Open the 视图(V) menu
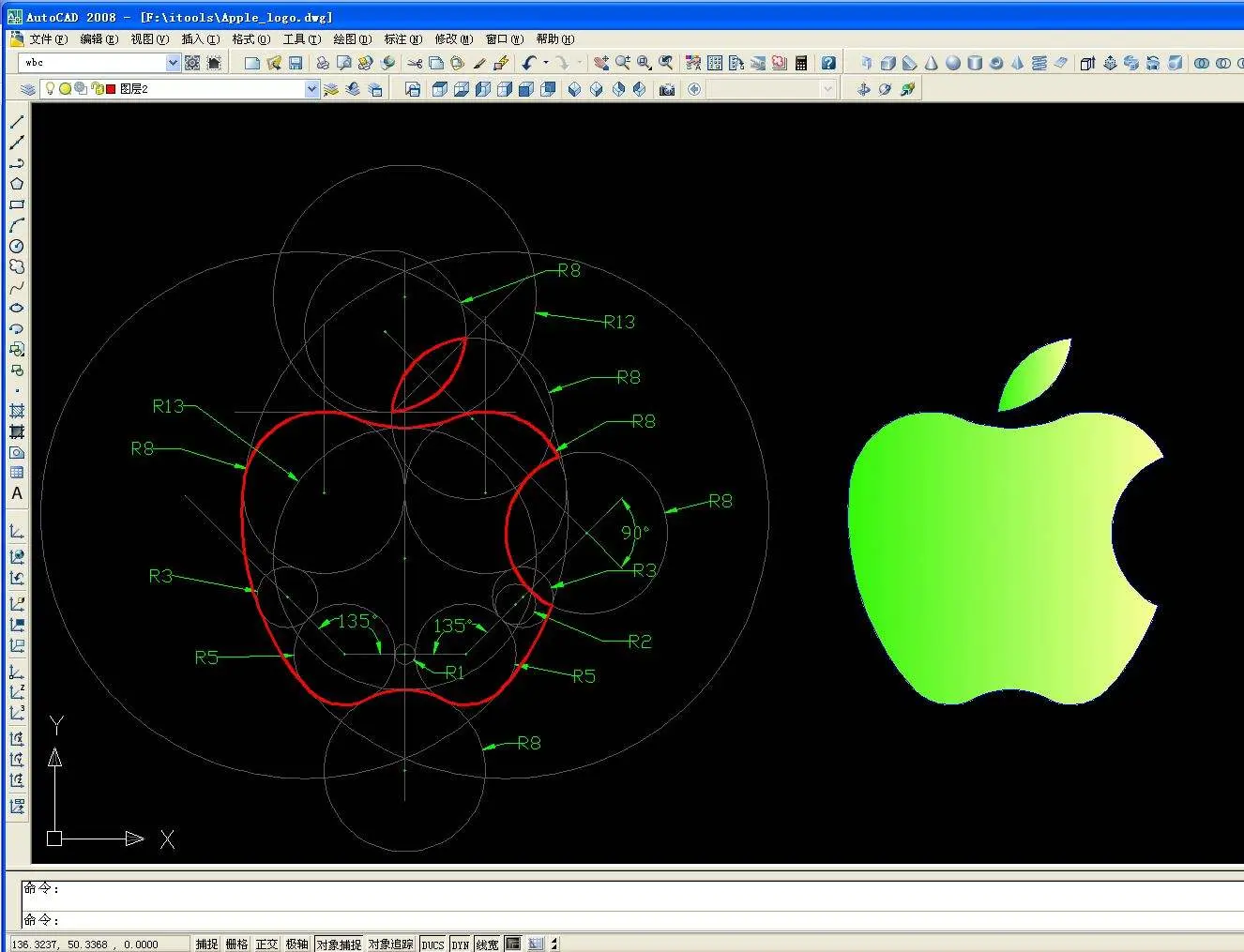Screen dimensions: 1244x952 pyautogui.click(x=149, y=39)
